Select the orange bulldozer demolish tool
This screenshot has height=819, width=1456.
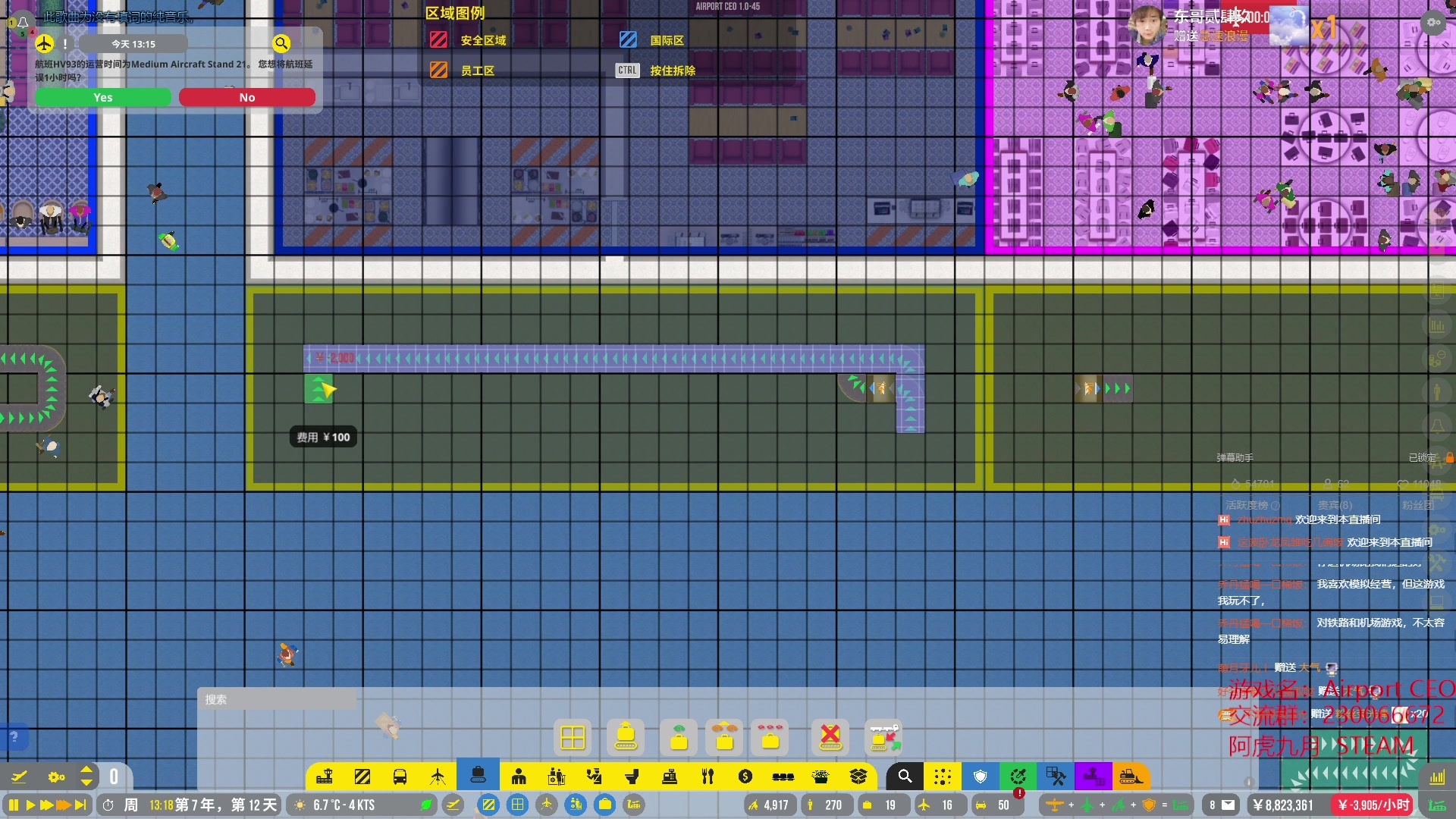coord(1131,776)
